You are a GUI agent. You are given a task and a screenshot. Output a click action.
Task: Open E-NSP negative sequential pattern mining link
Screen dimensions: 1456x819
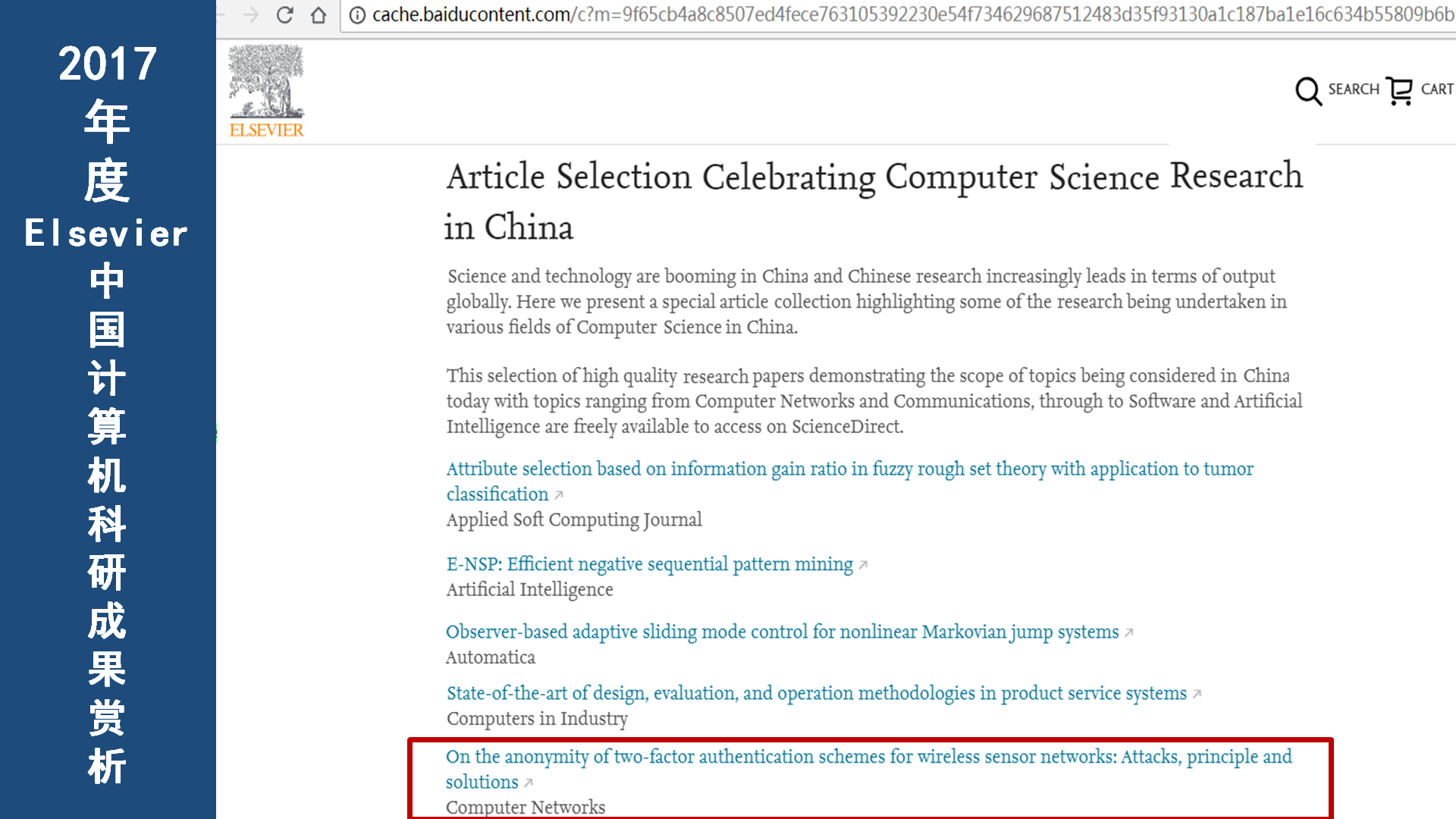(650, 565)
